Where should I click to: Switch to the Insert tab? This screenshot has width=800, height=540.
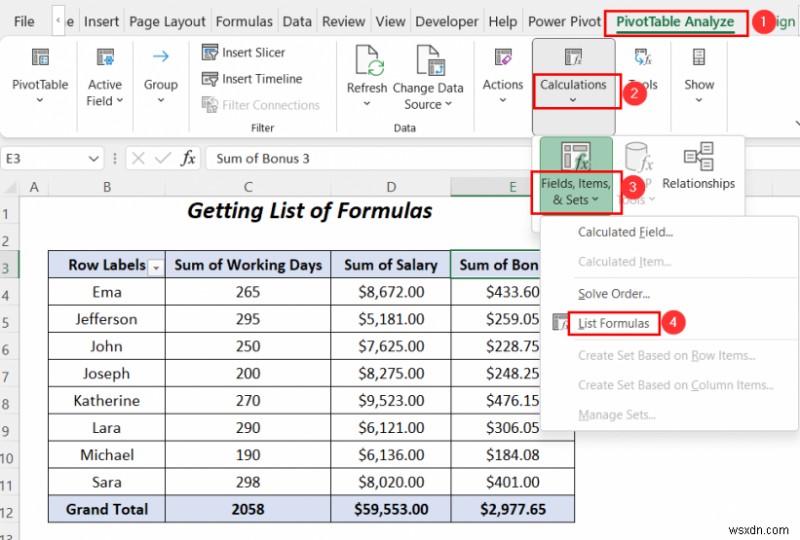pos(101,21)
